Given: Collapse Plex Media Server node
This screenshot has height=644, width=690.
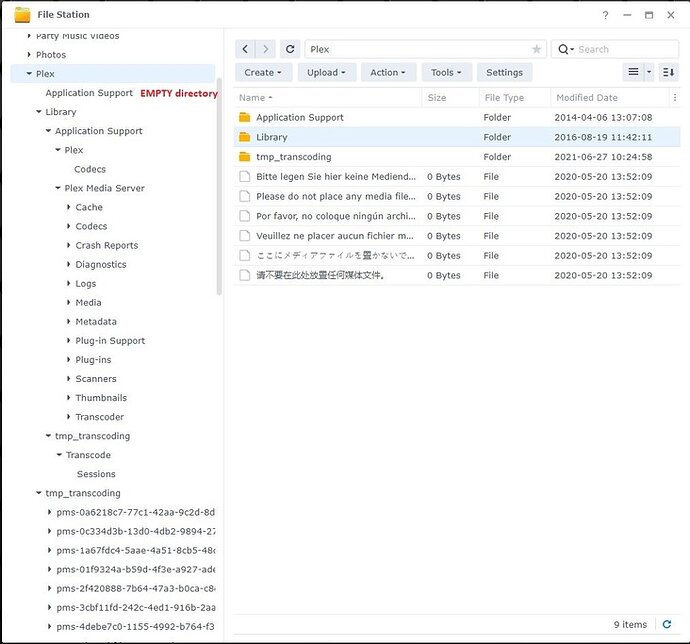Looking at the screenshot, I should tap(58, 188).
